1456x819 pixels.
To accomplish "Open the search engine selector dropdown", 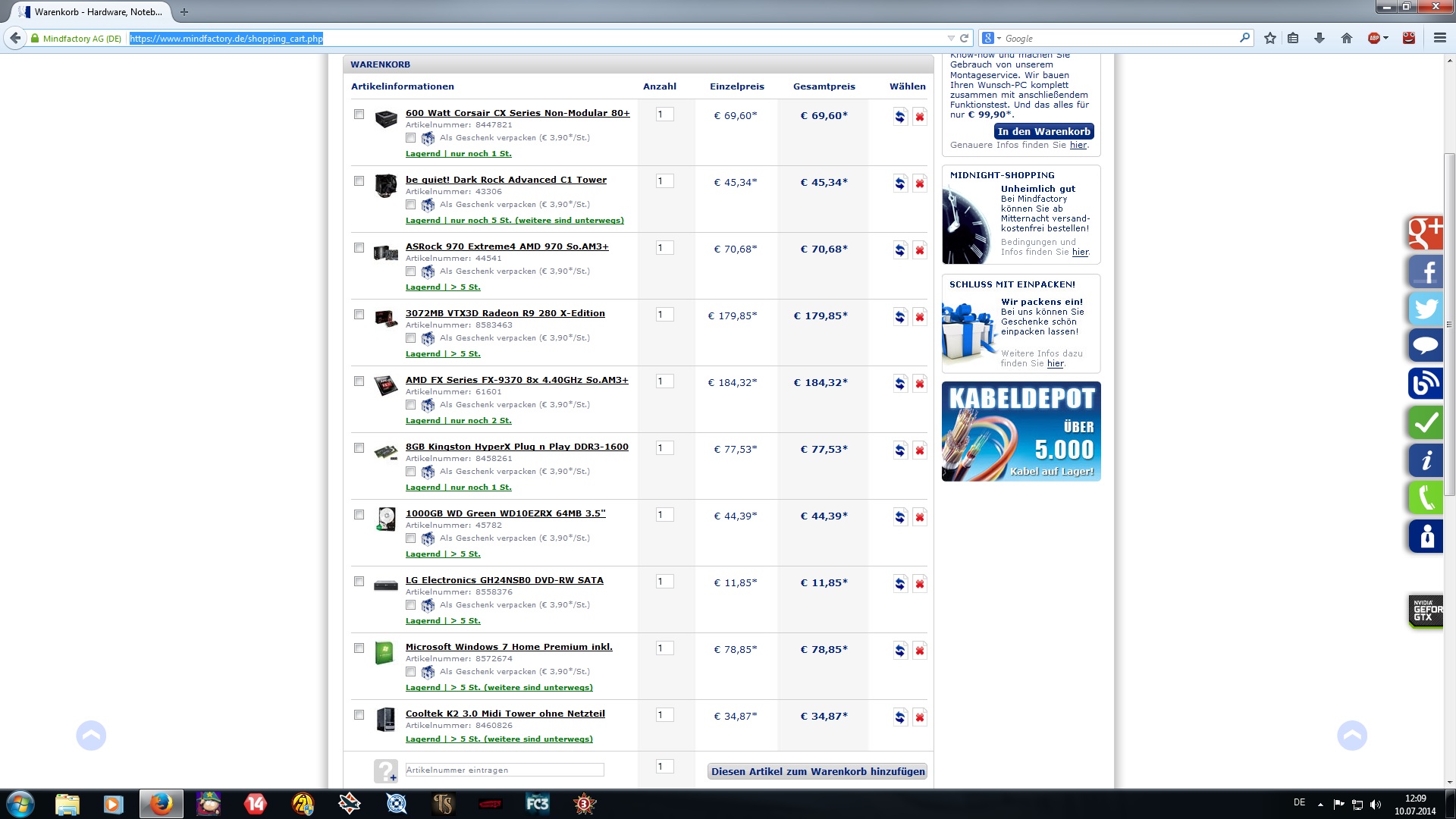I will coord(993,39).
